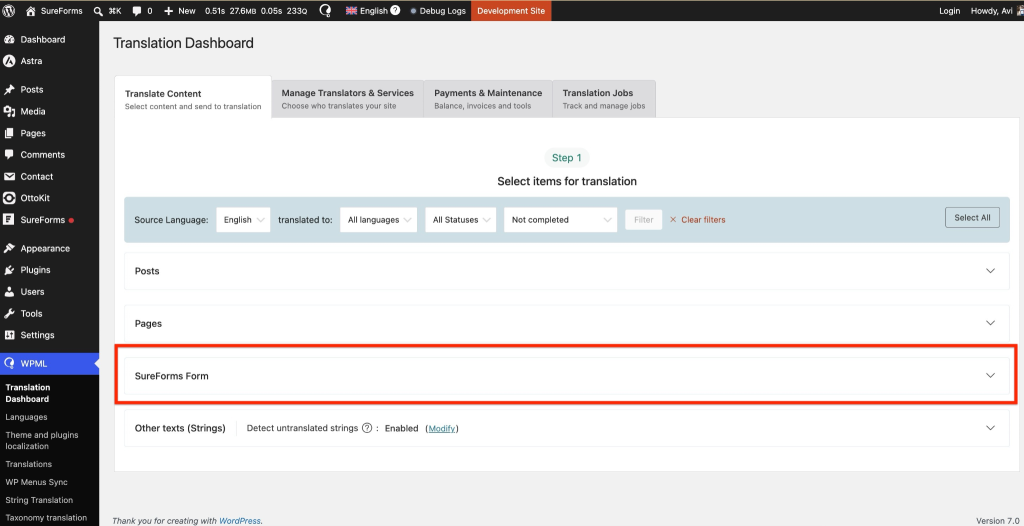Click the SureForms icon in sidebar

(x=9, y=220)
